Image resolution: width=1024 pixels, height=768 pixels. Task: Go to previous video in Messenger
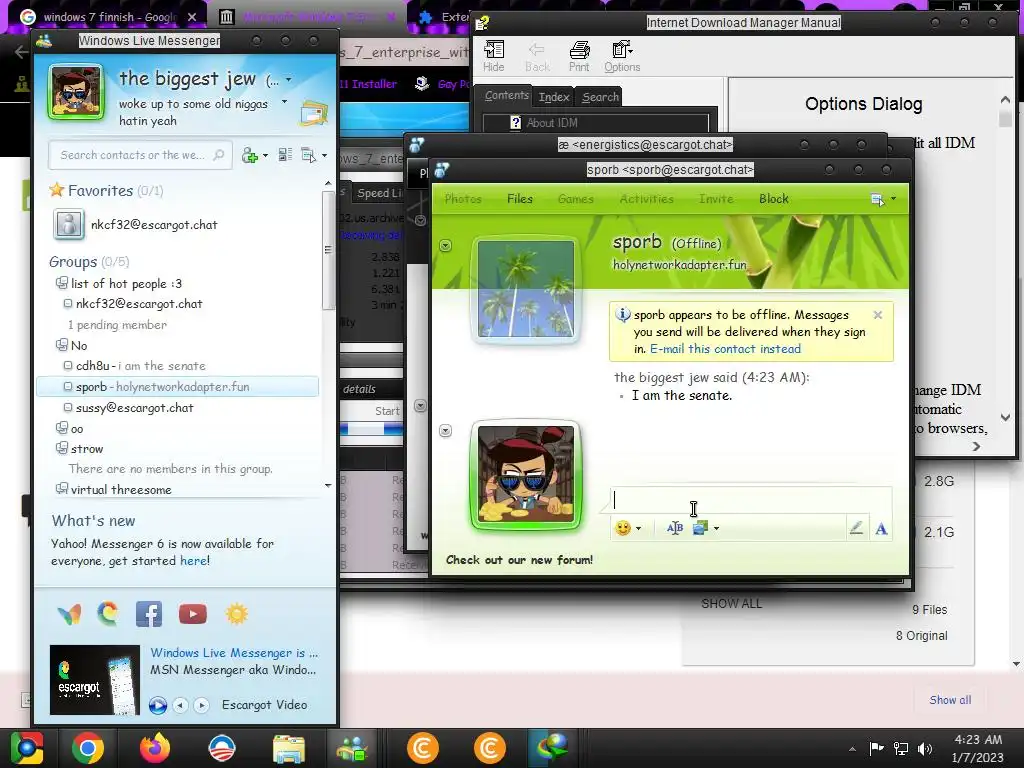coord(181,705)
